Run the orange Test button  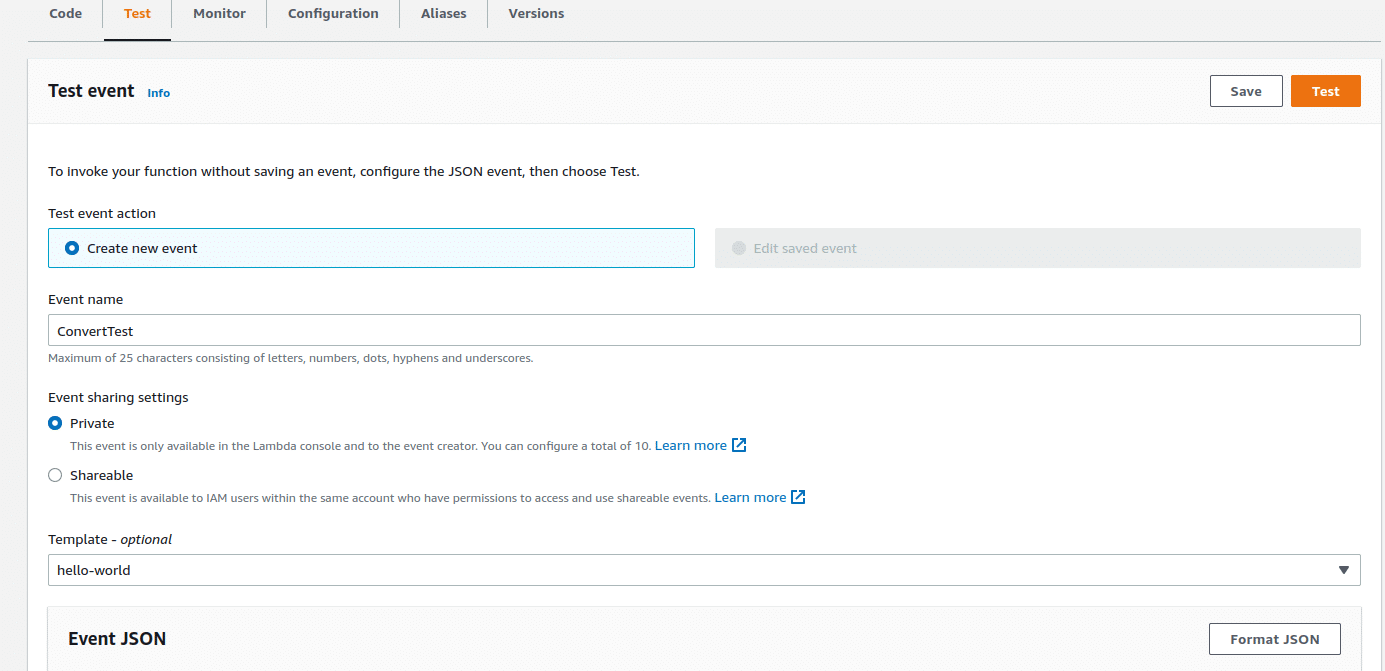tap(1325, 91)
